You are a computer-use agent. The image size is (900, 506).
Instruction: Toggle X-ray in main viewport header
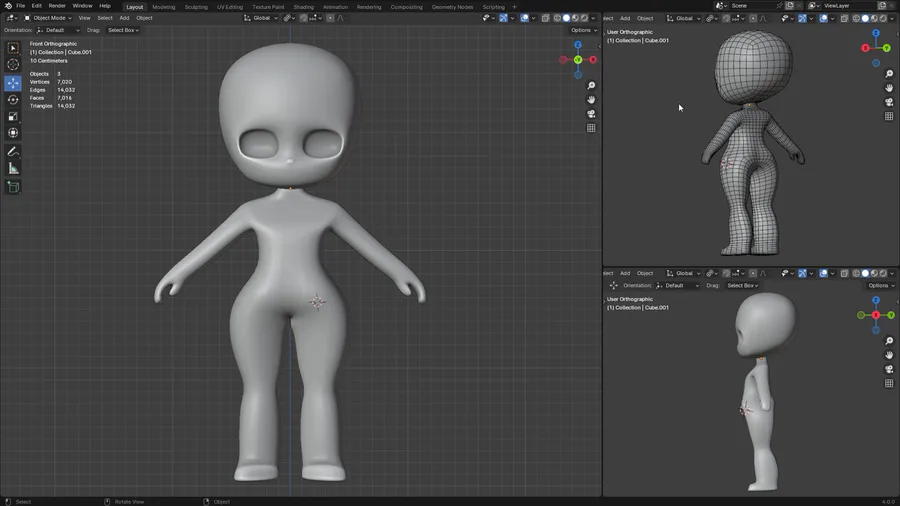(x=545, y=18)
